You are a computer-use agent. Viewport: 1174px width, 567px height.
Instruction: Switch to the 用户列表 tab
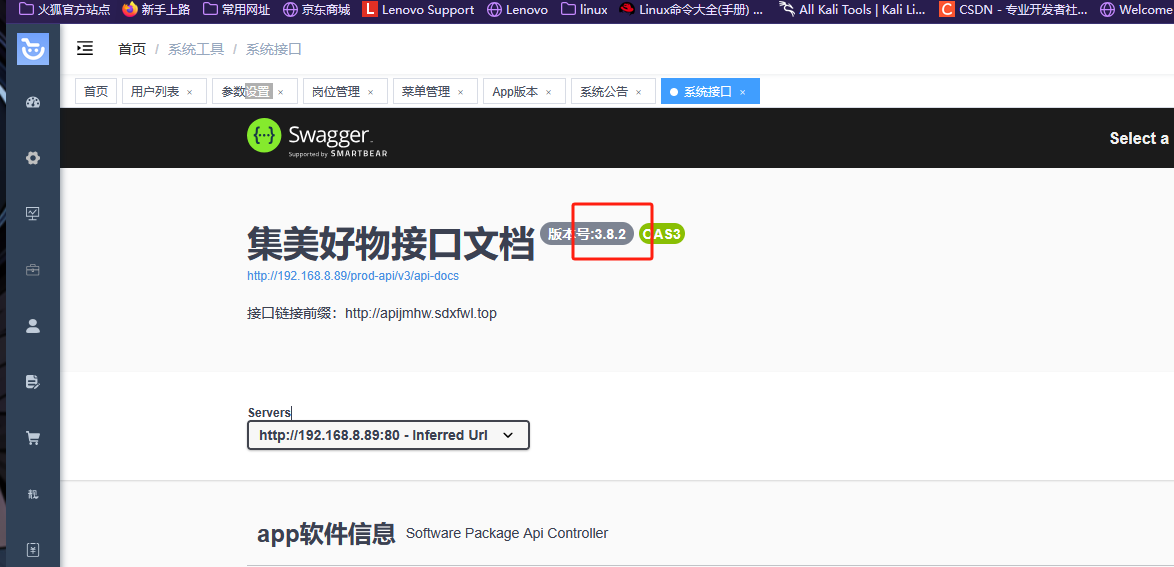coord(155,91)
